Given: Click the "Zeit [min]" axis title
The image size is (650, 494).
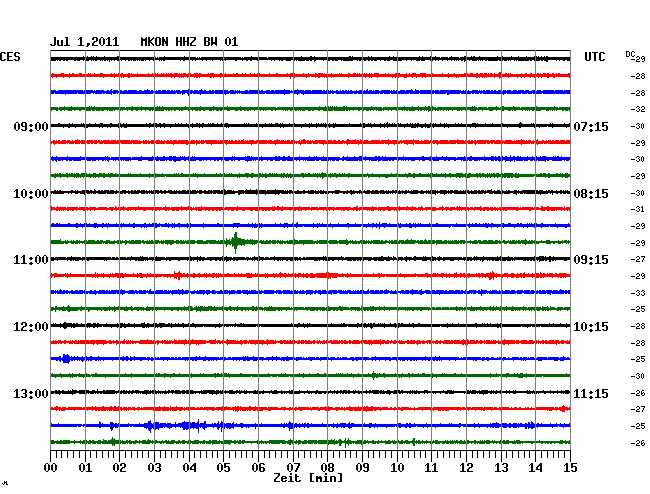Looking at the screenshot, I should coord(308,478).
